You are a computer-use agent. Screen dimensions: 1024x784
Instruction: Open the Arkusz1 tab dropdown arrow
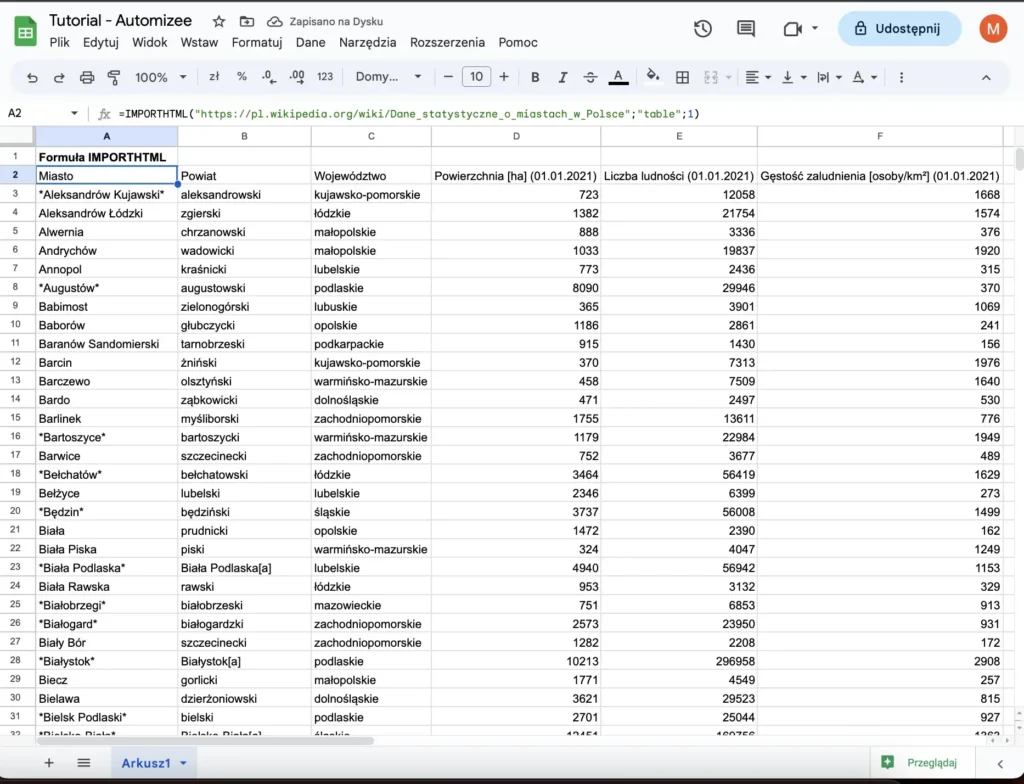(x=184, y=763)
